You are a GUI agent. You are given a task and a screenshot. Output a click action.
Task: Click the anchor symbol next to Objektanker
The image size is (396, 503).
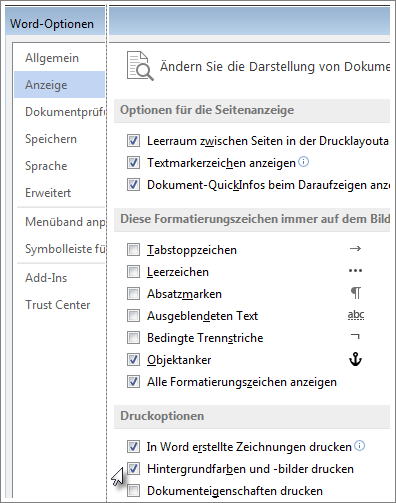click(355, 359)
